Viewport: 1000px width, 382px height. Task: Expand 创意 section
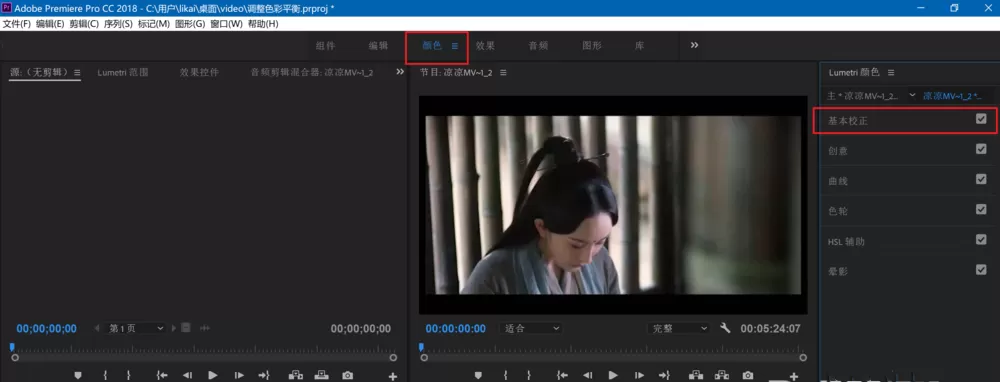(837, 151)
